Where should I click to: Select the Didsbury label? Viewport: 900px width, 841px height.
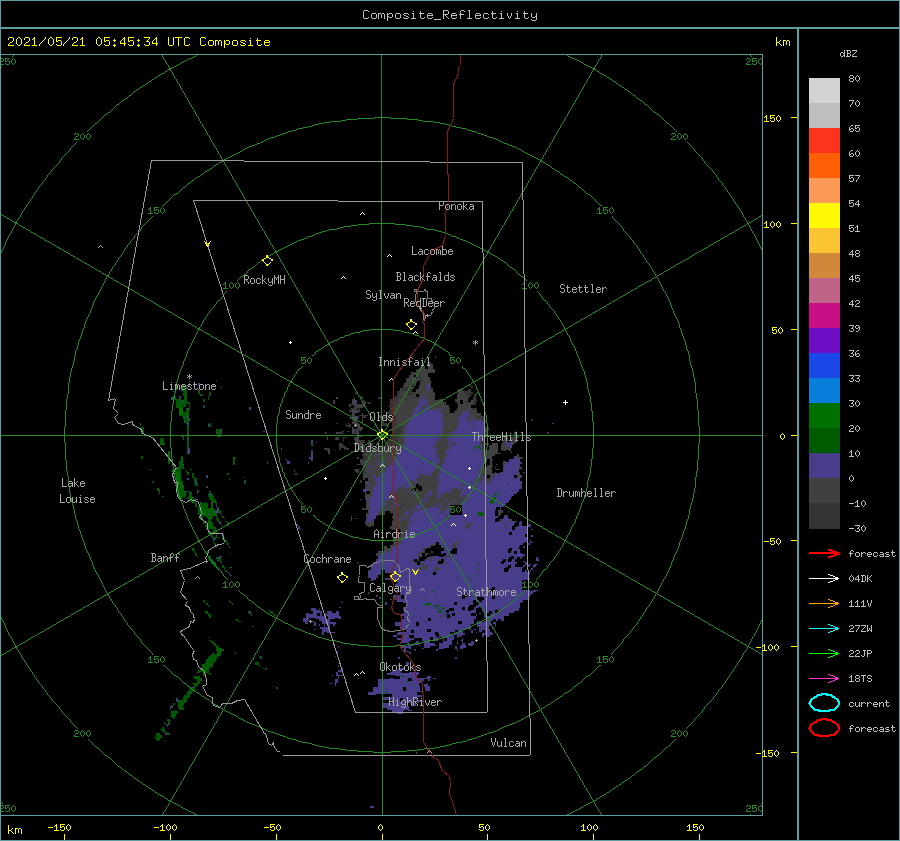click(x=378, y=448)
